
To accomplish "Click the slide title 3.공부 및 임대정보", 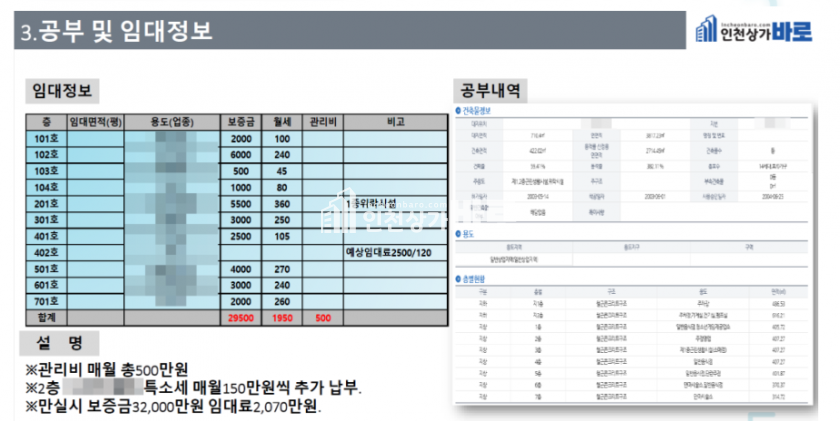I will (116, 33).
